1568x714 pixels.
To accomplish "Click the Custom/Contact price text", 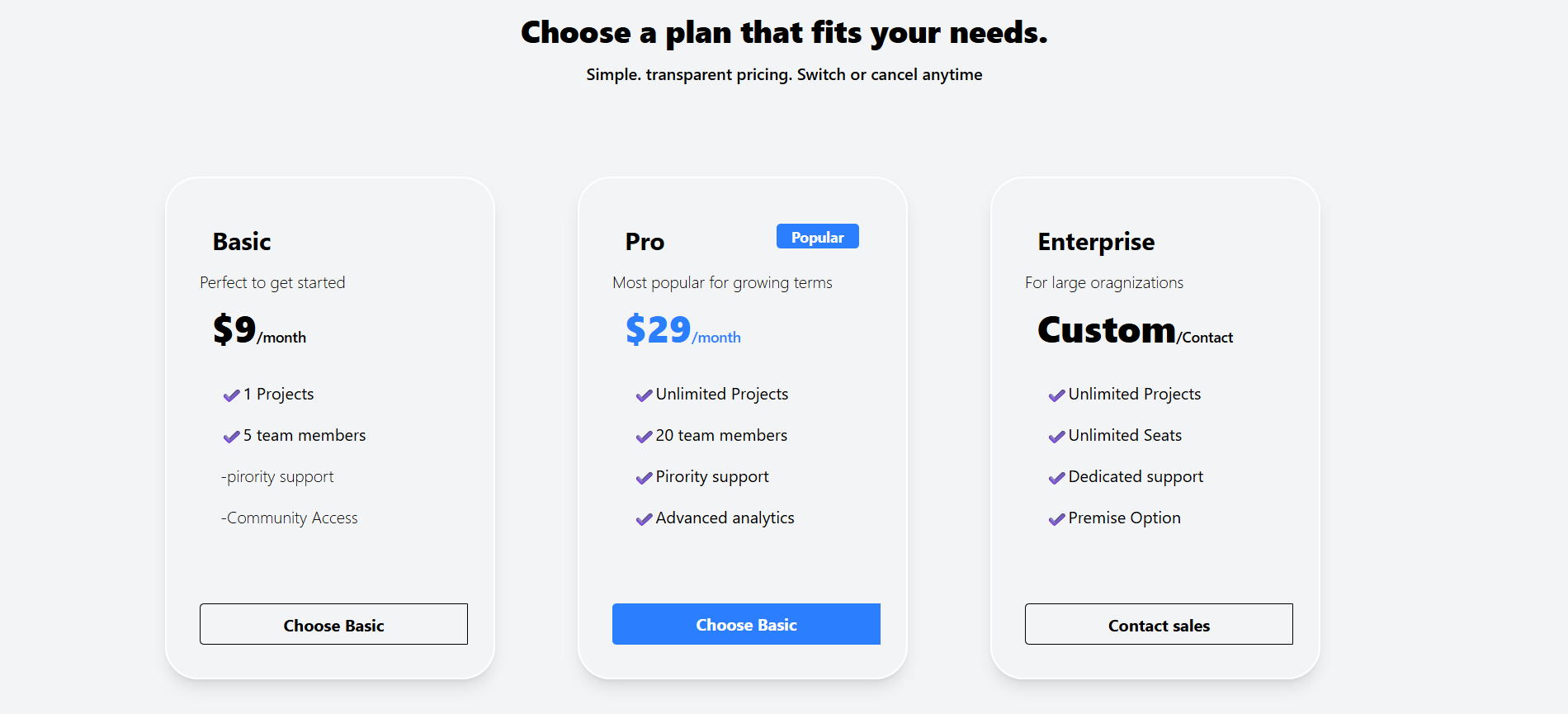I will click(1135, 330).
